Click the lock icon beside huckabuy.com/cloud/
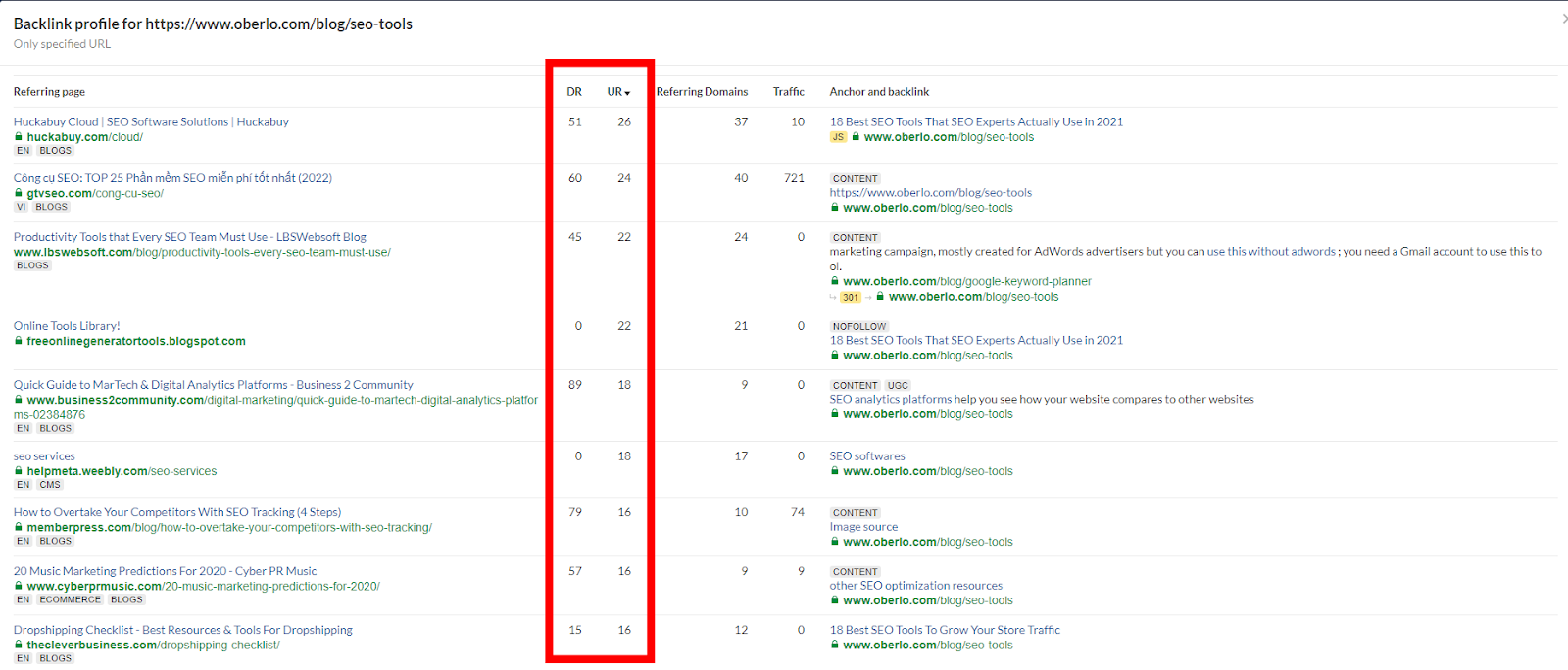 [x=18, y=137]
